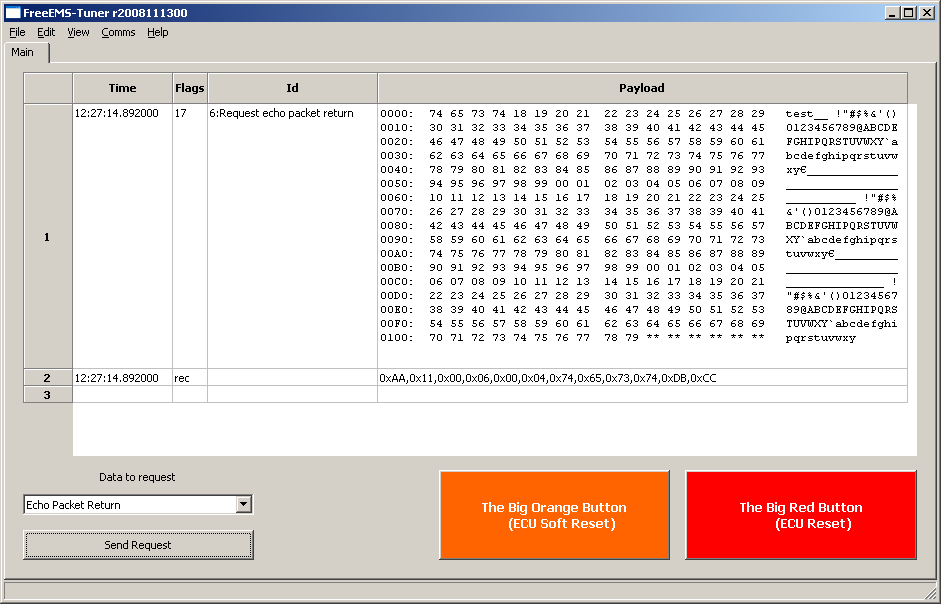
Task: Select row 1 header in the packet table
Action: pos(47,237)
